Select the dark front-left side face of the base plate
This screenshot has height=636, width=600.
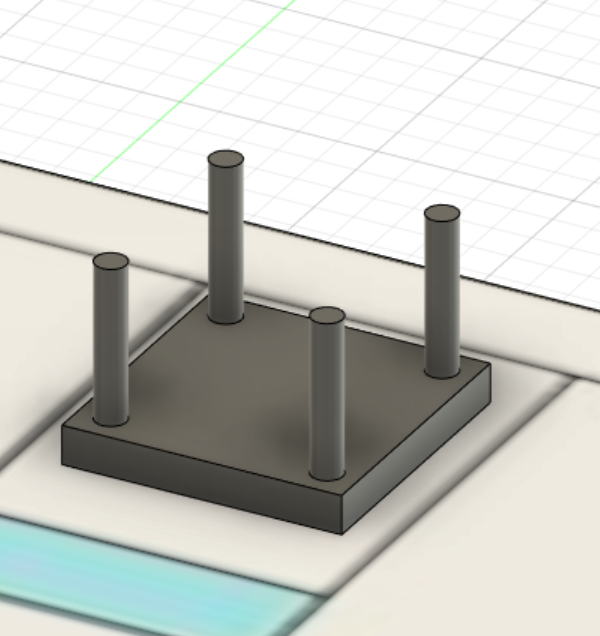pyautogui.click(x=202, y=479)
